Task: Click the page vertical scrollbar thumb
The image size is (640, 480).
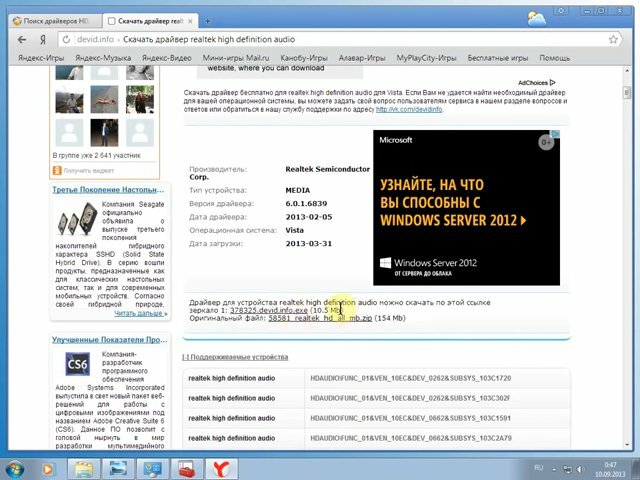Action: coord(627,93)
